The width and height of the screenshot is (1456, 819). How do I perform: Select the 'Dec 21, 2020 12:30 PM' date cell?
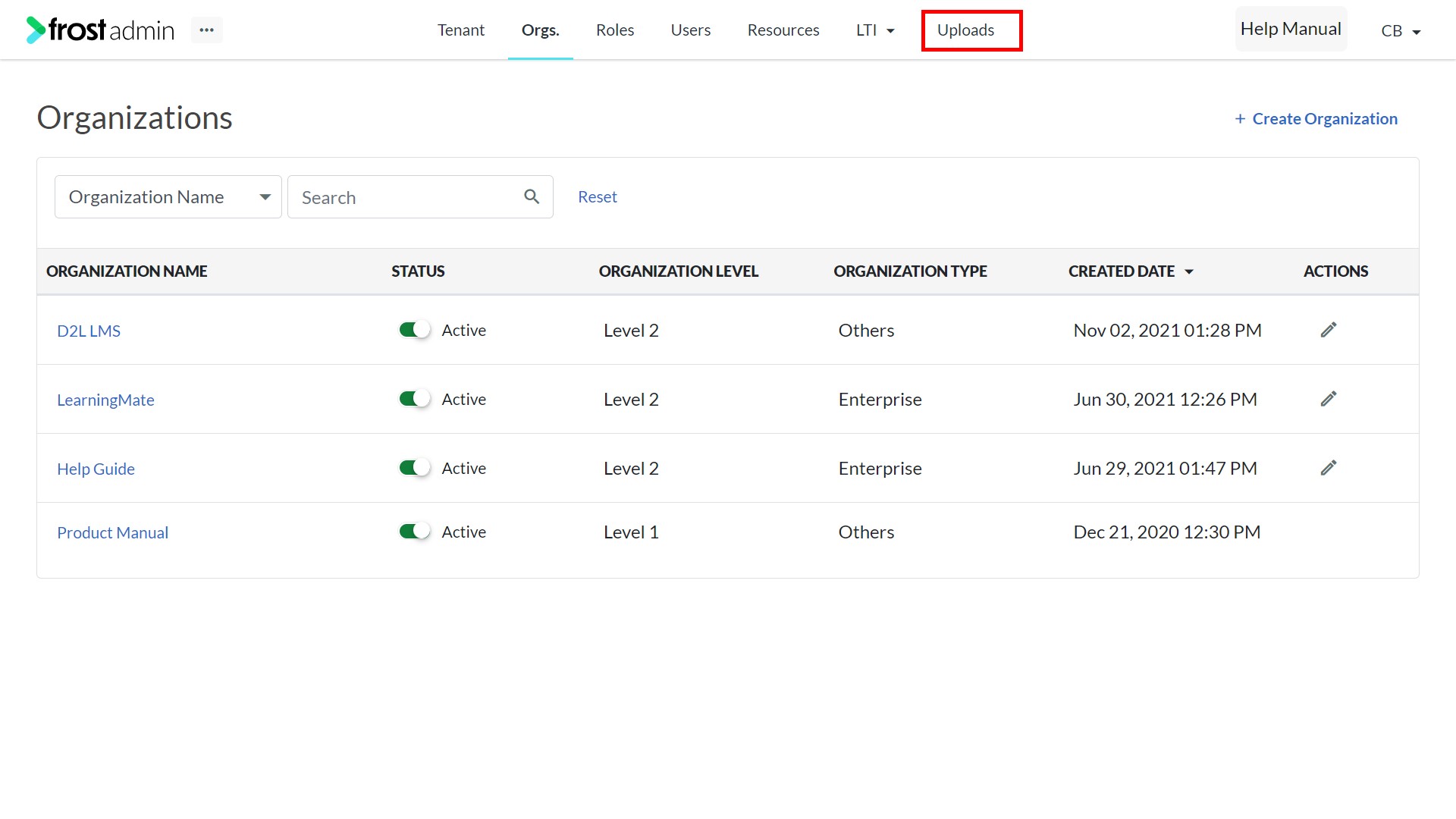tap(1166, 532)
